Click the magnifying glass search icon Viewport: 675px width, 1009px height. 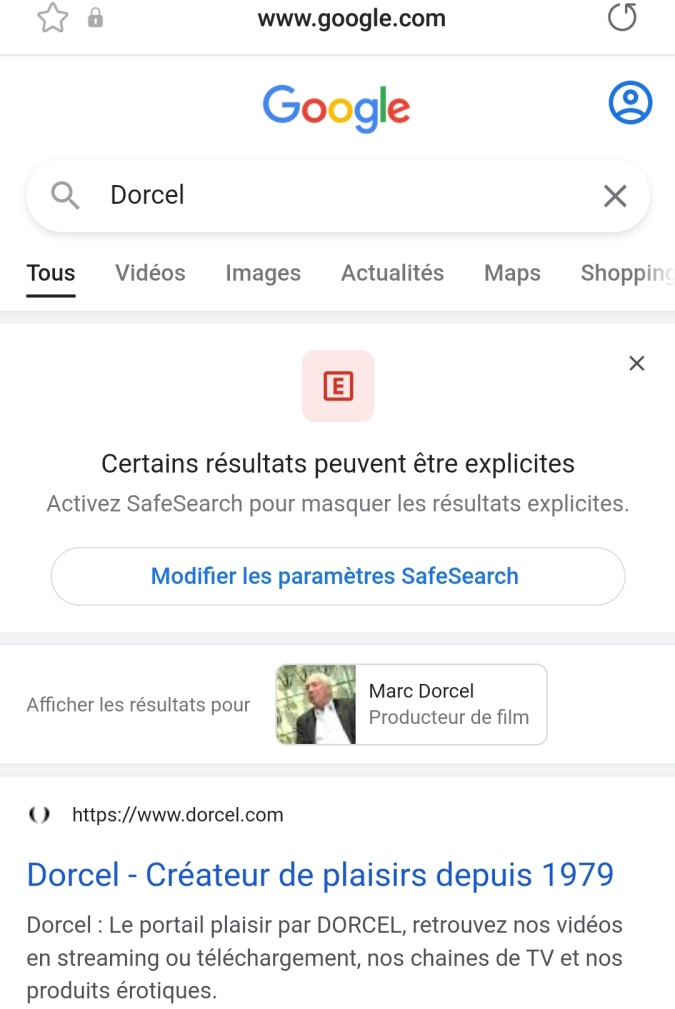65,195
